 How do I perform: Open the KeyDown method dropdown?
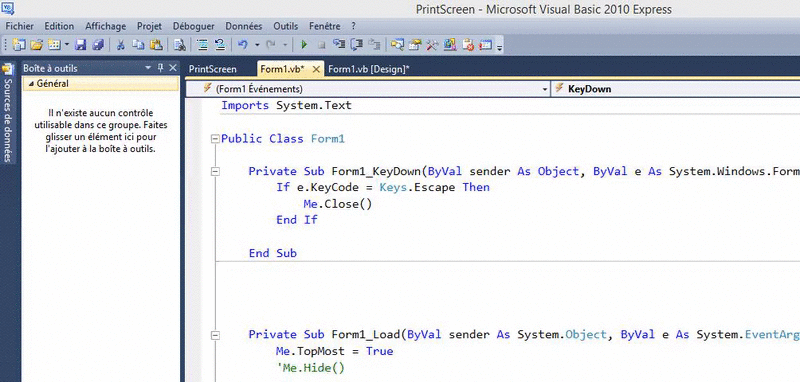(675, 89)
